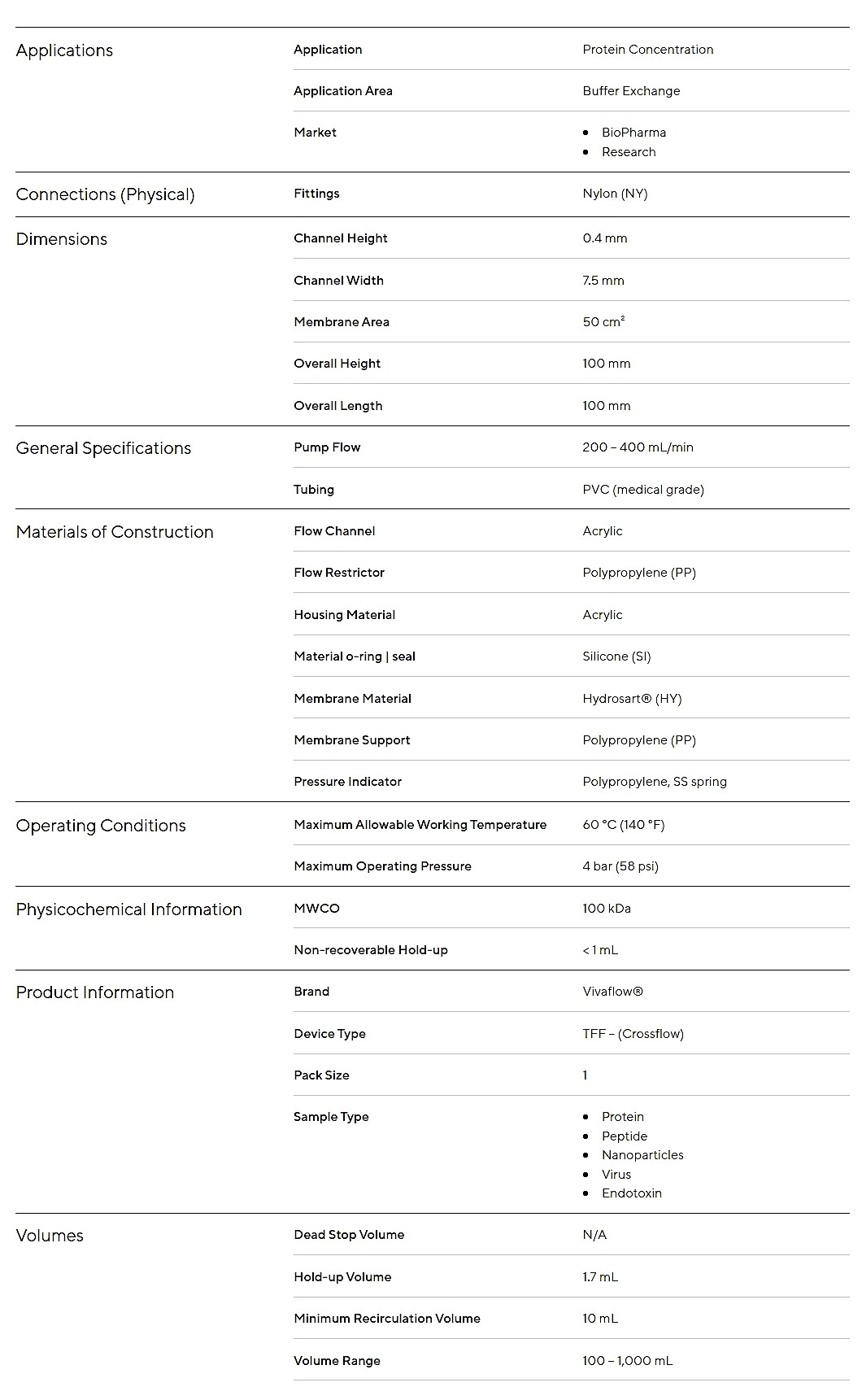Select the Hydrosart® (HY) membrane material value
The image size is (862, 1400).
[x=632, y=699]
